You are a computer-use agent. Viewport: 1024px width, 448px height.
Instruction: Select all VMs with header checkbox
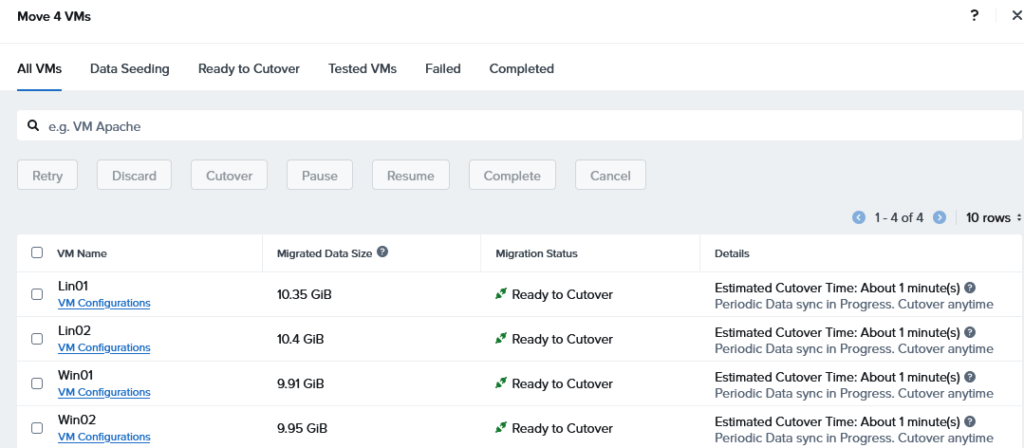coord(37,253)
